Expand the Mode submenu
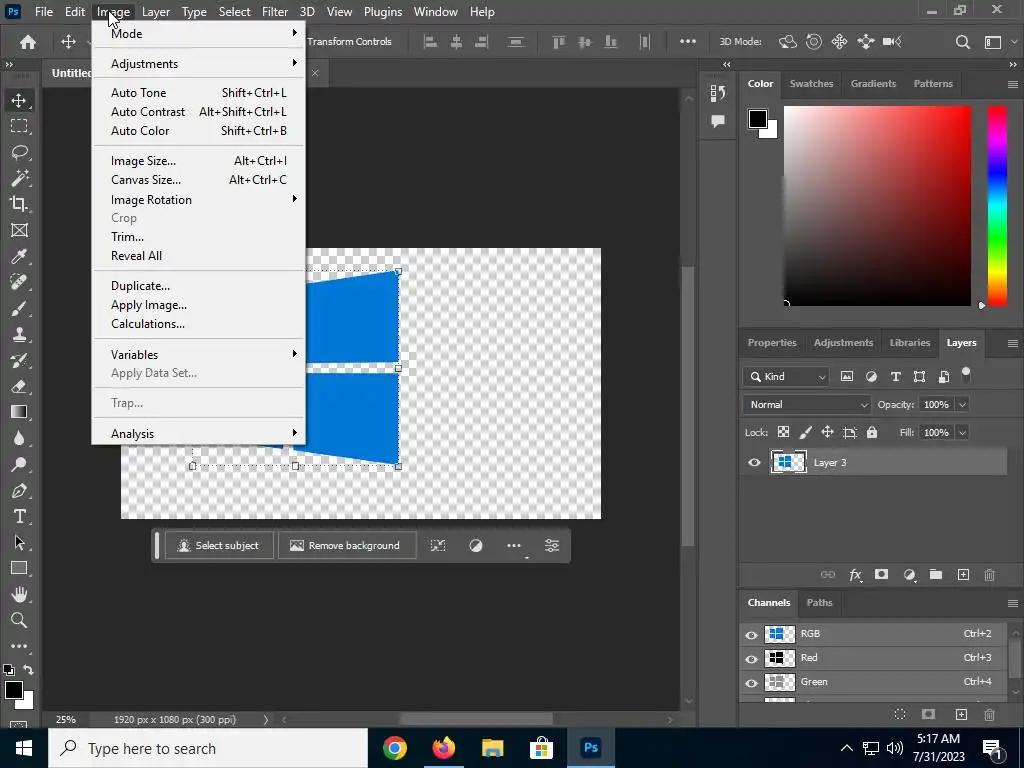Screen dimensions: 1024x768 point(199,33)
